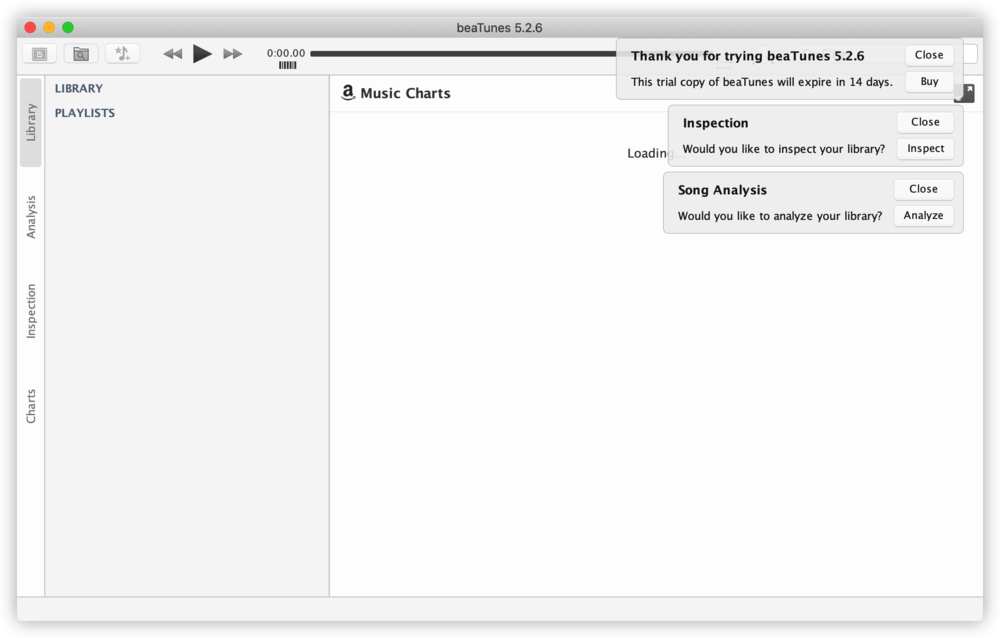Click the Analyze button
The image size is (1000, 638).
click(923, 216)
